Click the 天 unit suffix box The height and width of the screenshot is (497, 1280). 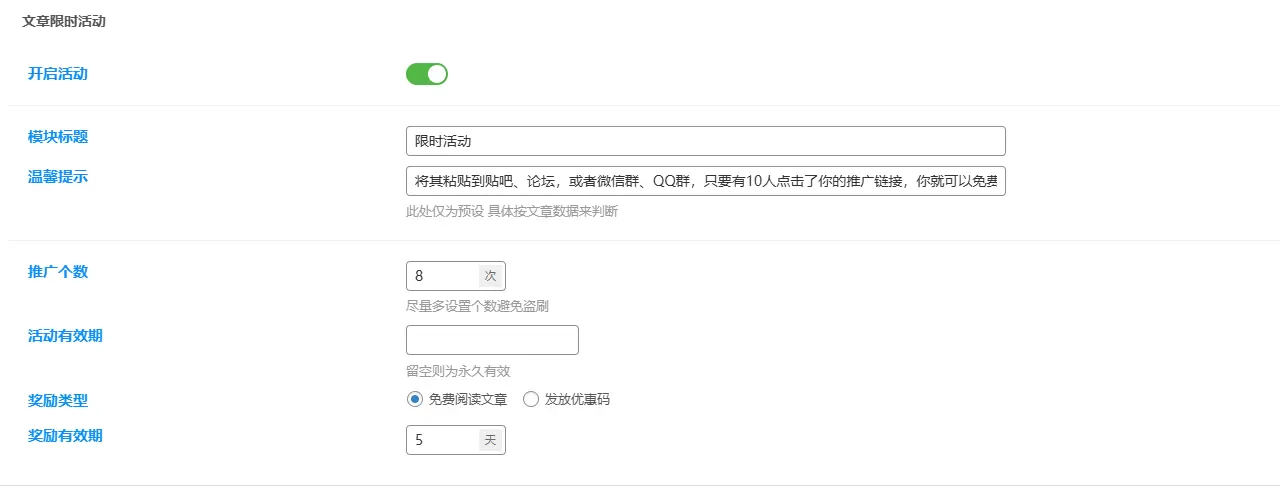(x=490, y=440)
